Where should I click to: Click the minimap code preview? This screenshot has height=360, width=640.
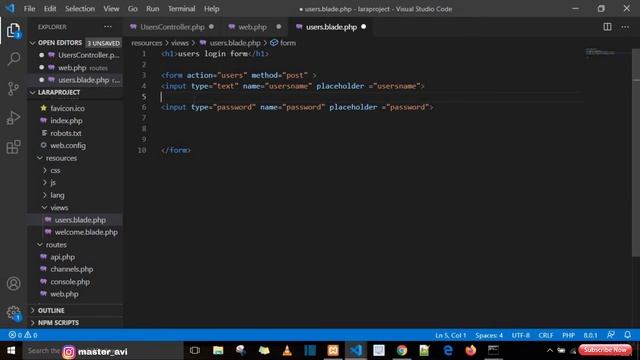click(600, 52)
